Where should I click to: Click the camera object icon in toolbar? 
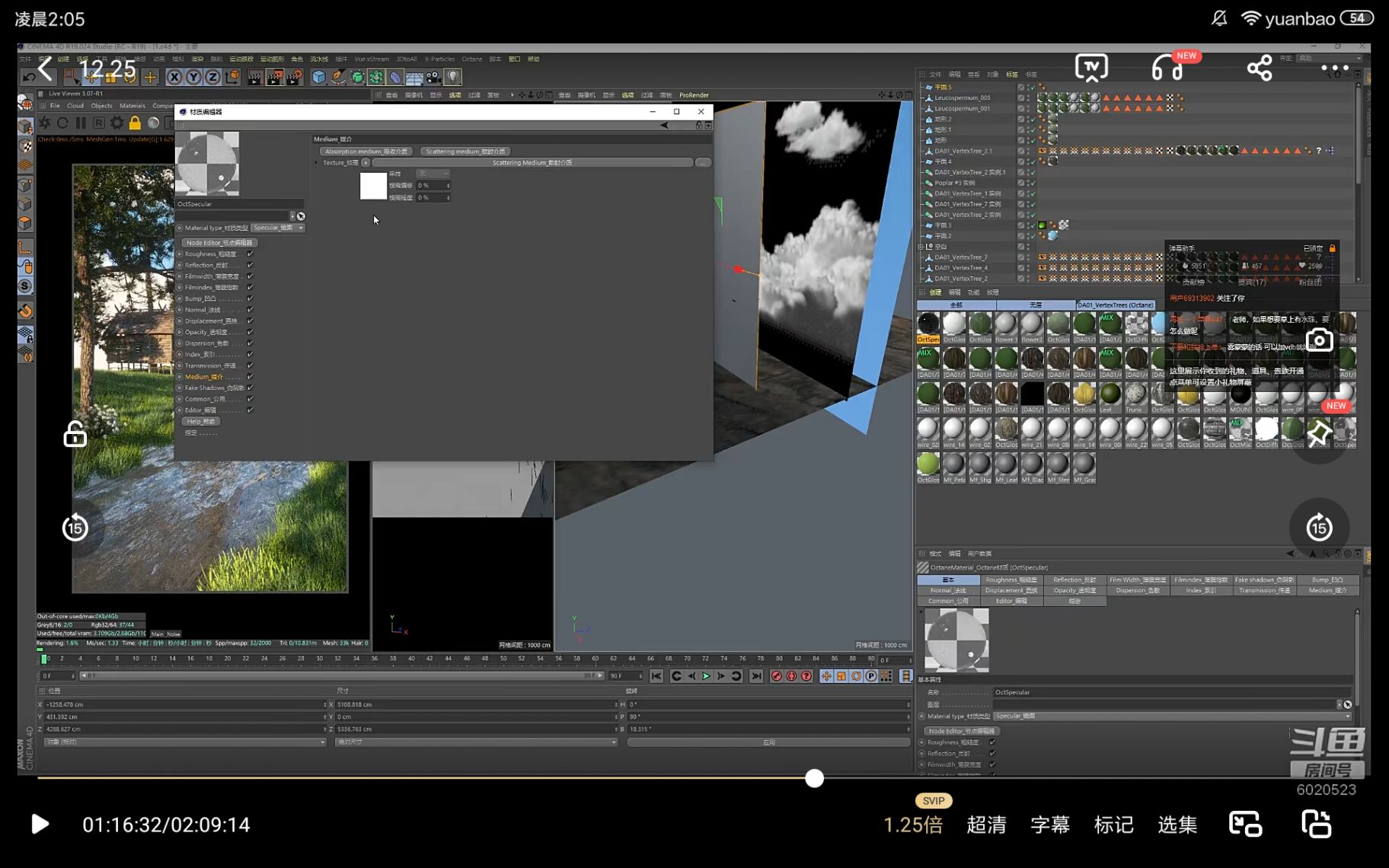(433, 77)
